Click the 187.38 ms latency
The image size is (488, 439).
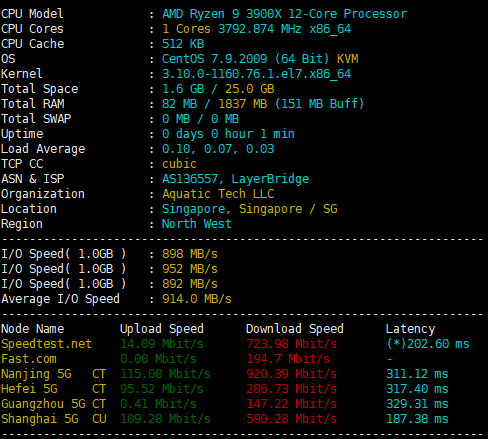417,419
